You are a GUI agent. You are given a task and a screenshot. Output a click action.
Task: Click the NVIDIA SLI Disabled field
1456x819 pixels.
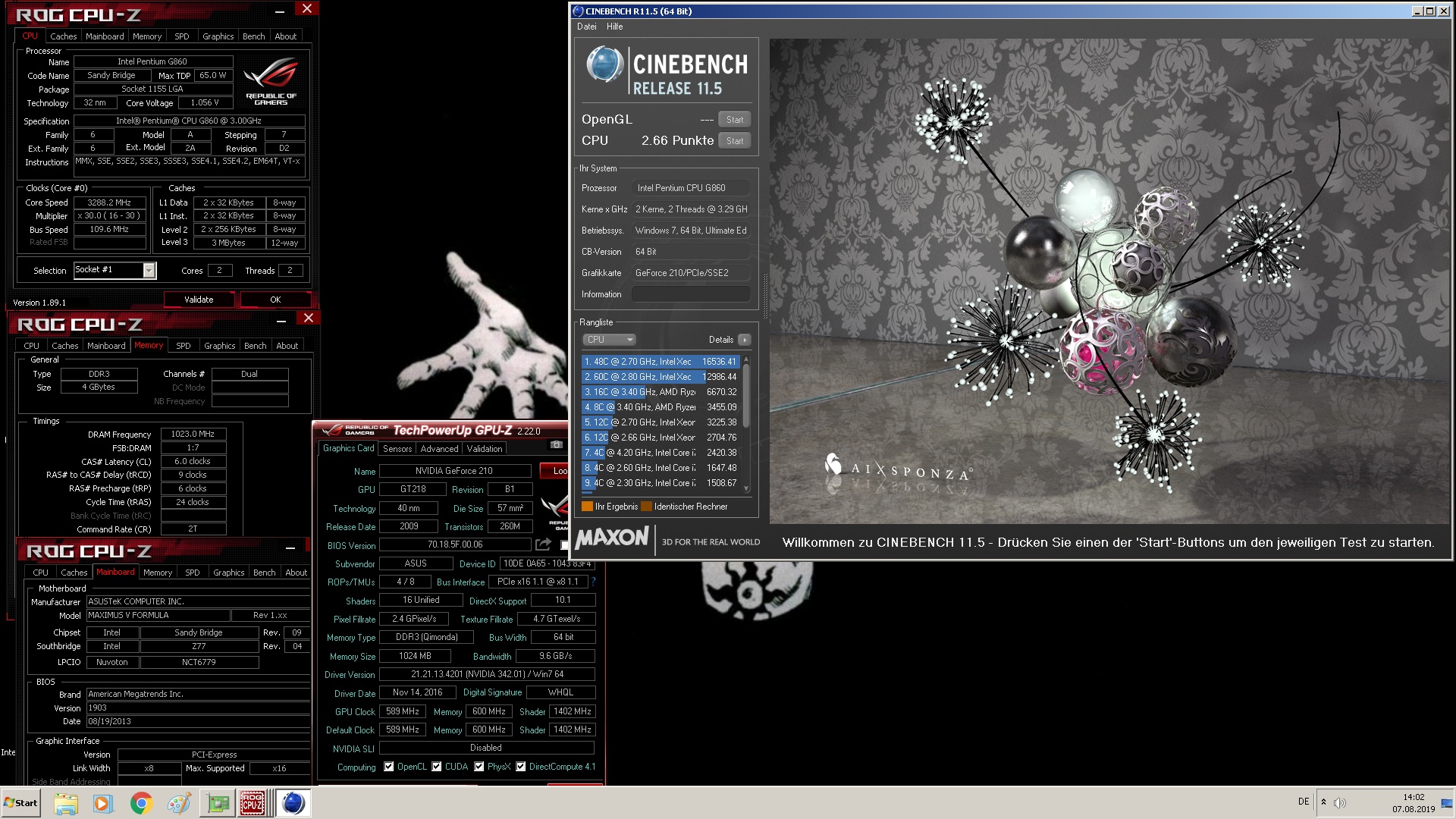[486, 748]
